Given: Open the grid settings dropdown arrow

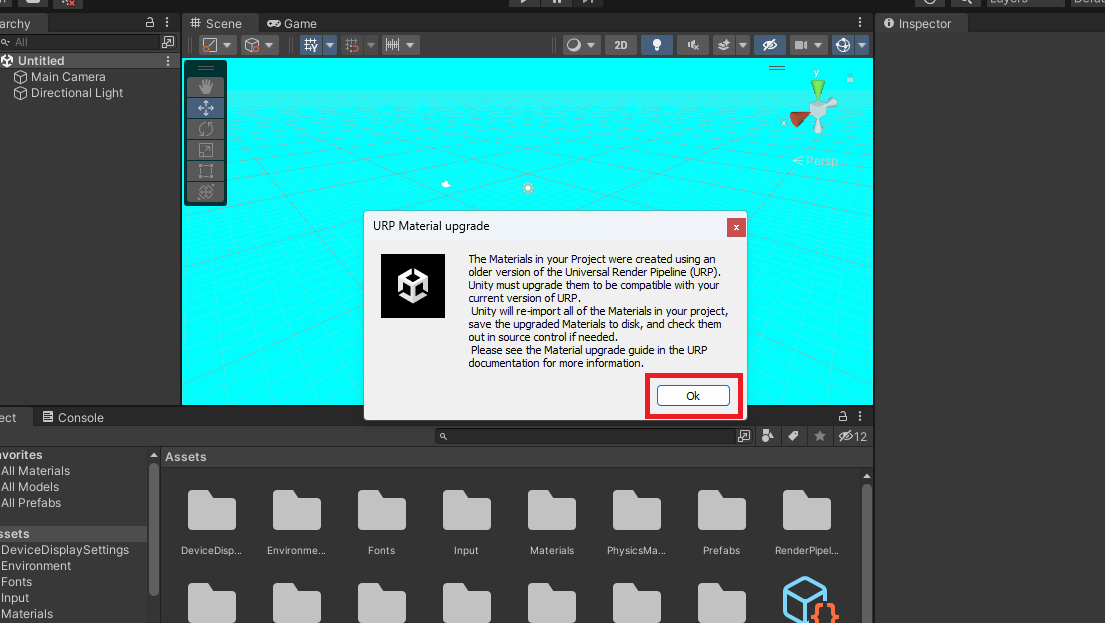Looking at the screenshot, I should (x=329, y=45).
